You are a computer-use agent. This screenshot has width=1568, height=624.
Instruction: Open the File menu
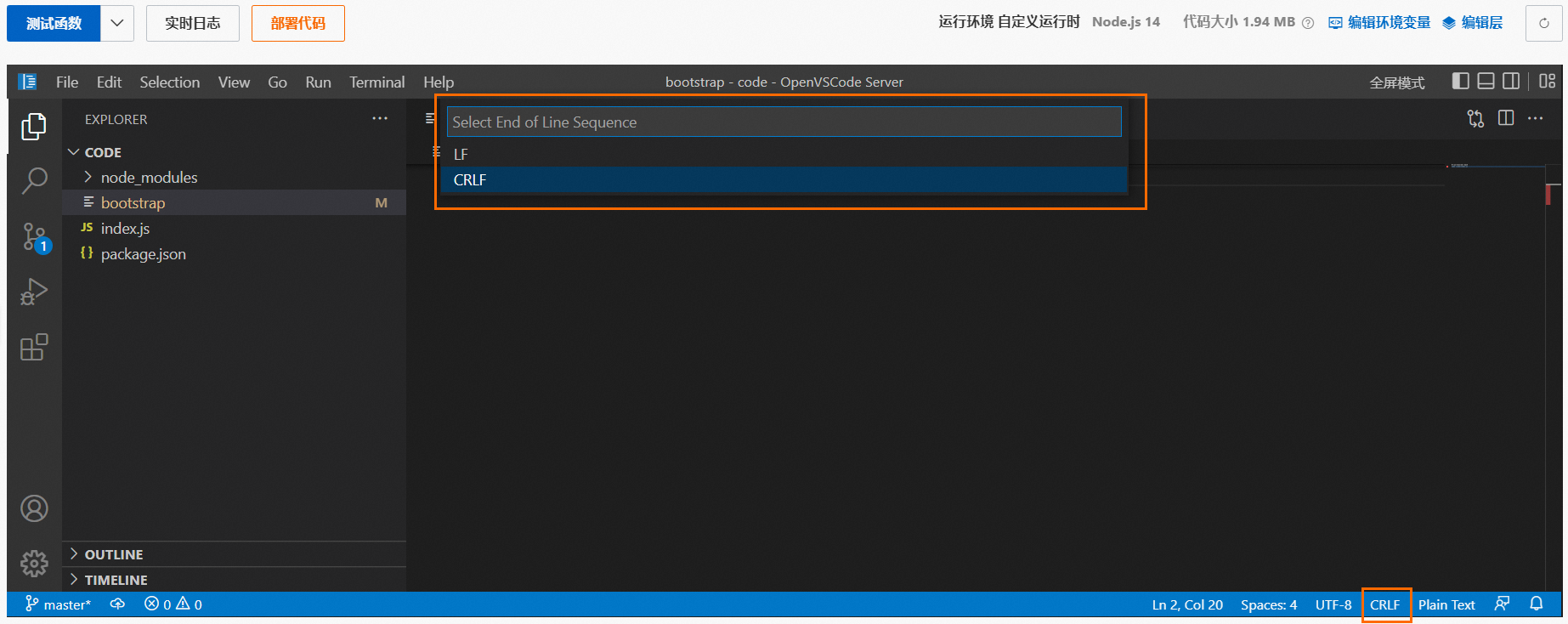coord(67,82)
